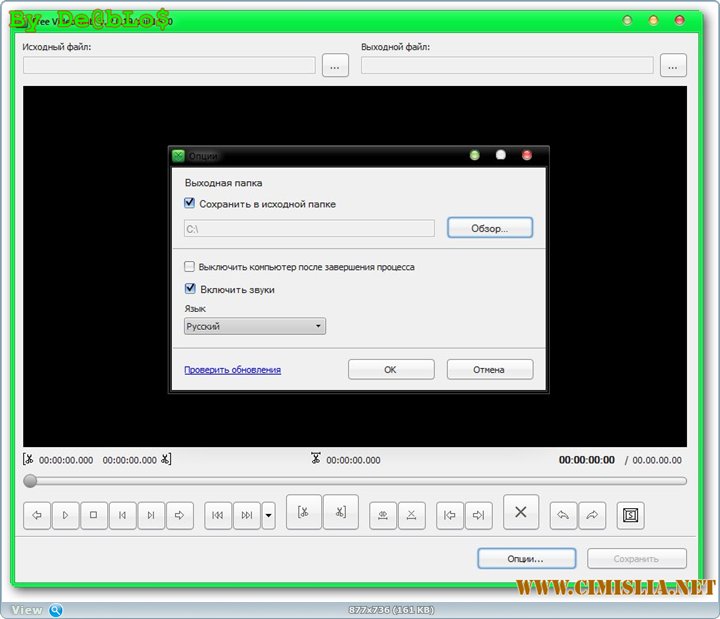The width and height of the screenshot is (720, 619).
Task: Click the set selection start scissors icon
Action: click(304, 512)
